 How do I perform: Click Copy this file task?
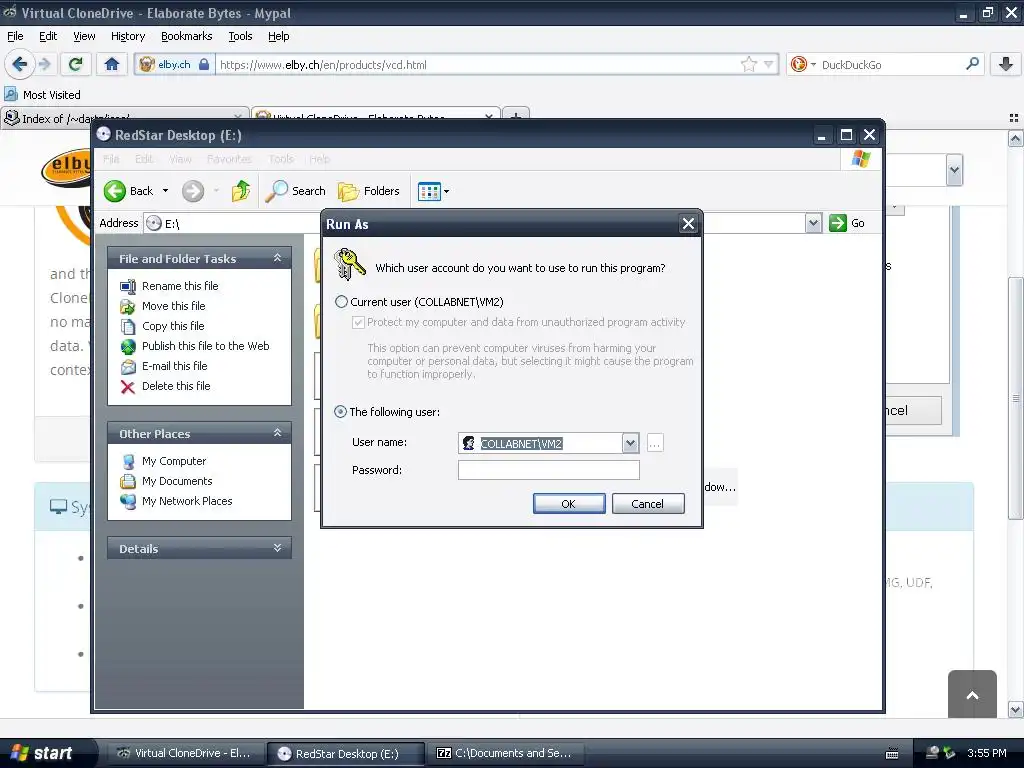173,326
